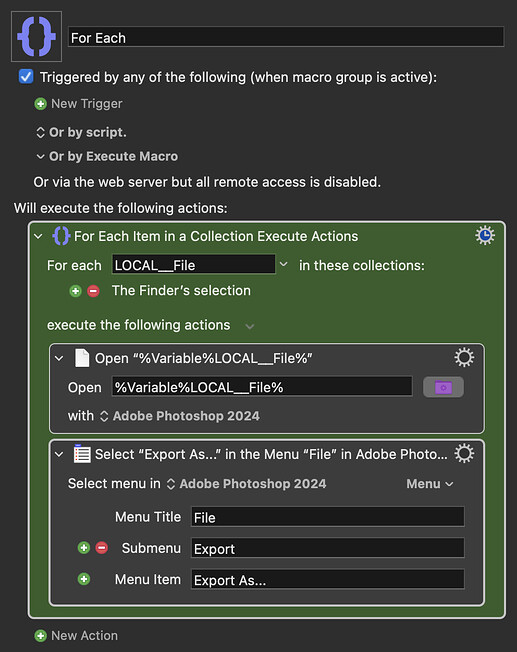Click the macro's curly braces icon
The image size is (517, 652).
tap(37, 37)
